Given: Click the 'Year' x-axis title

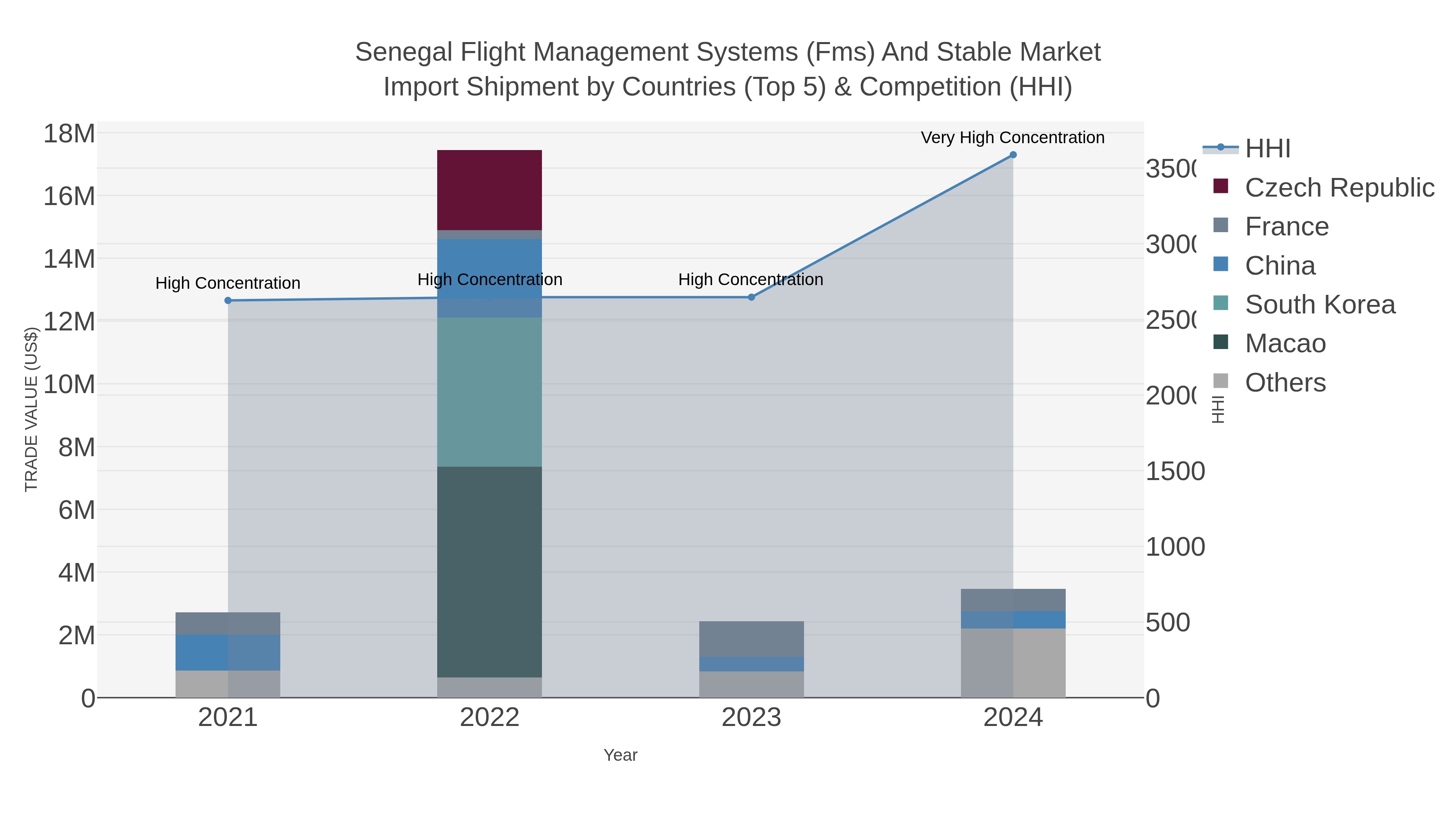Looking at the screenshot, I should tap(620, 755).
